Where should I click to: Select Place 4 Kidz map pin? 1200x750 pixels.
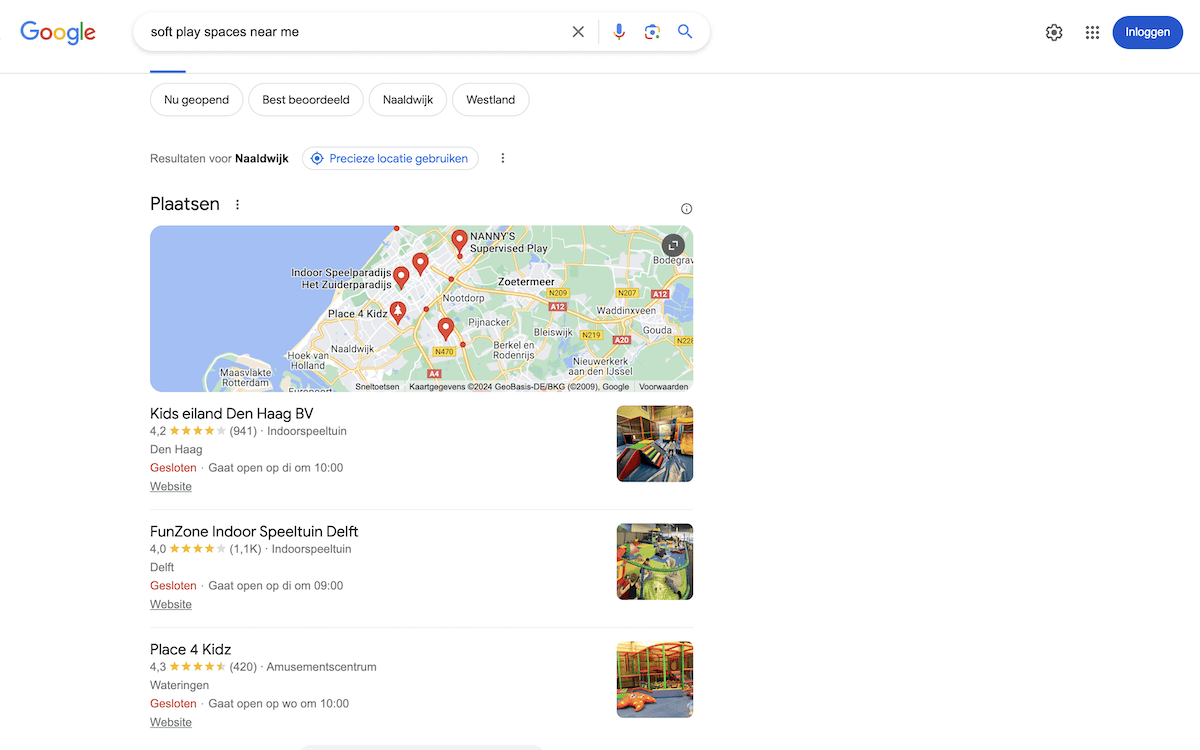tap(398, 314)
